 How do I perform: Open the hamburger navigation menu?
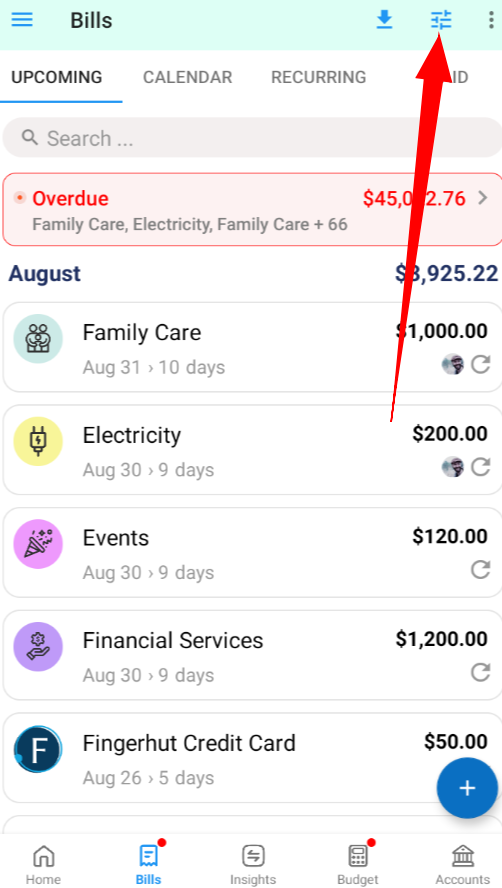coord(22,20)
